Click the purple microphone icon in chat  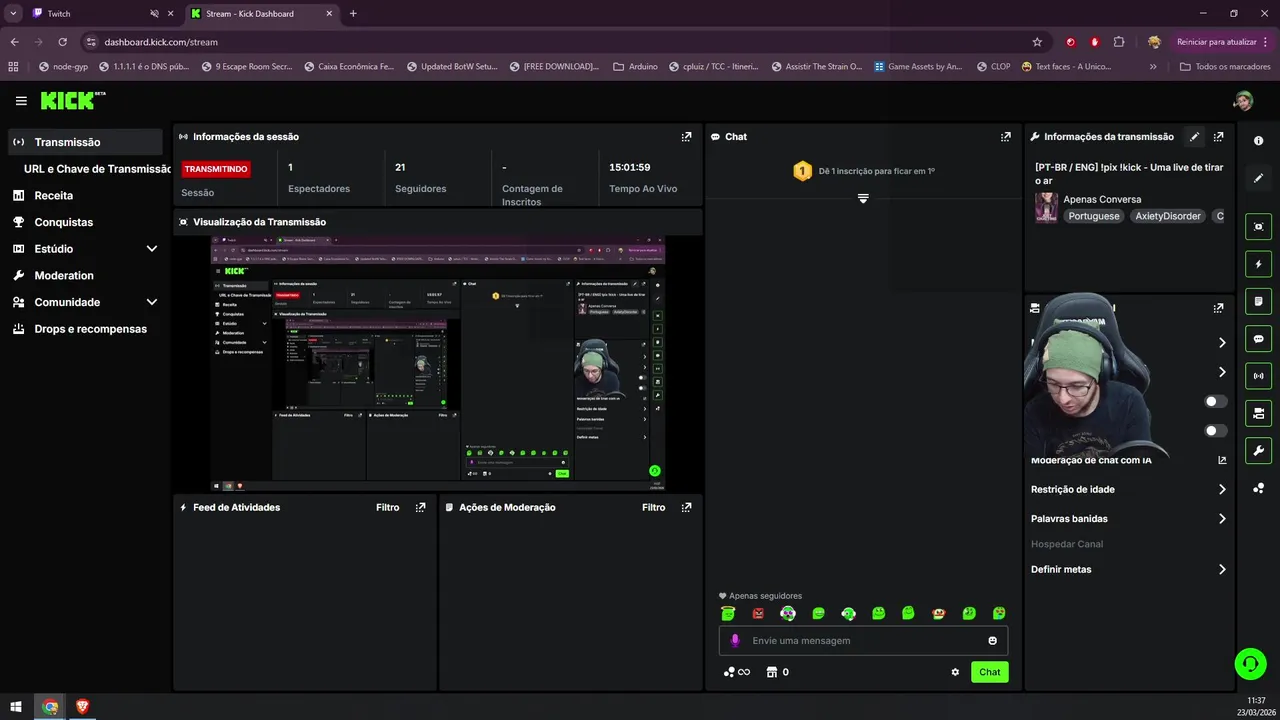click(x=735, y=641)
